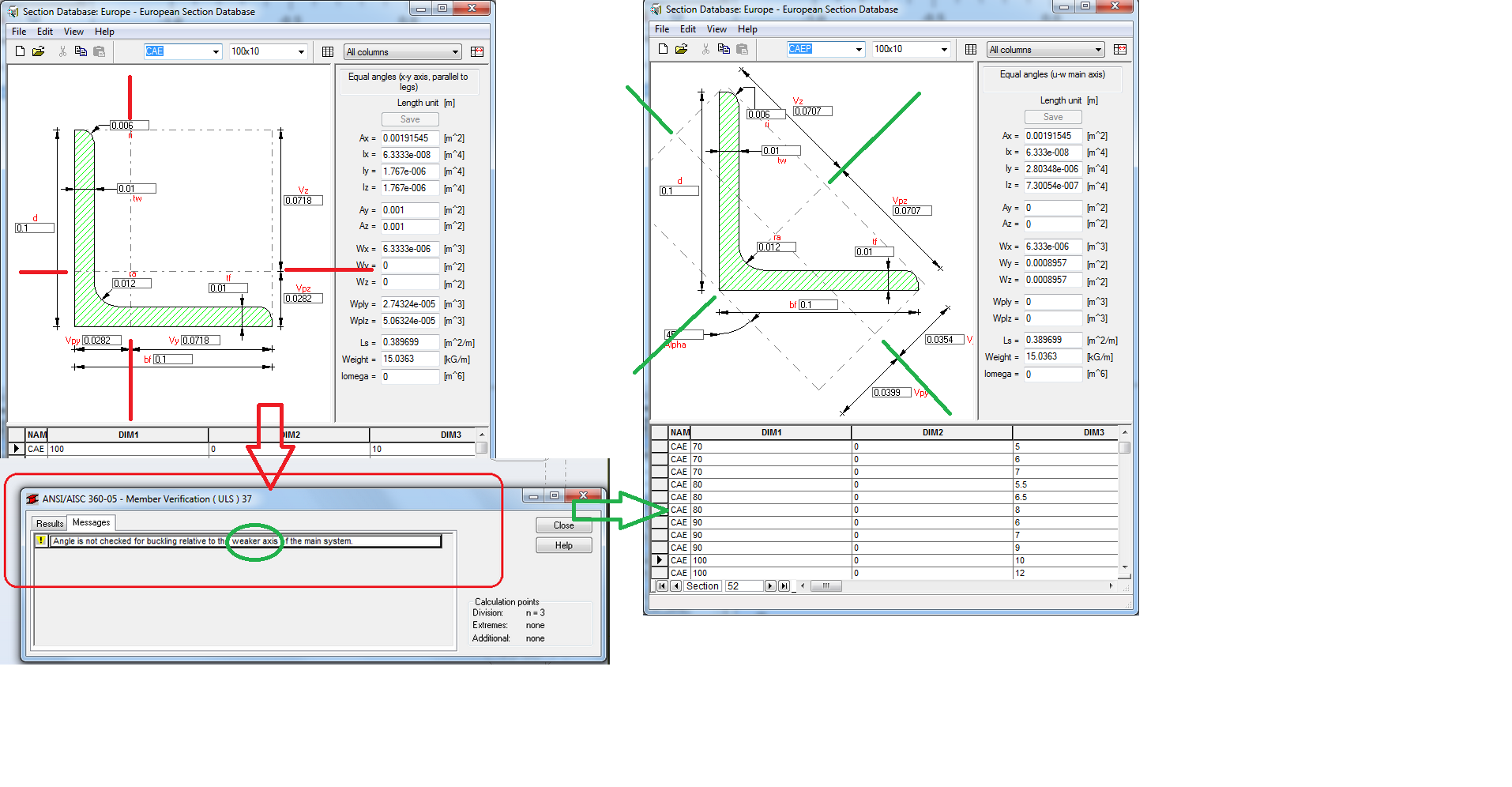The width and height of the screenshot is (1512, 787).
Task: Open a section database file using the folder icon
Action: point(38,51)
